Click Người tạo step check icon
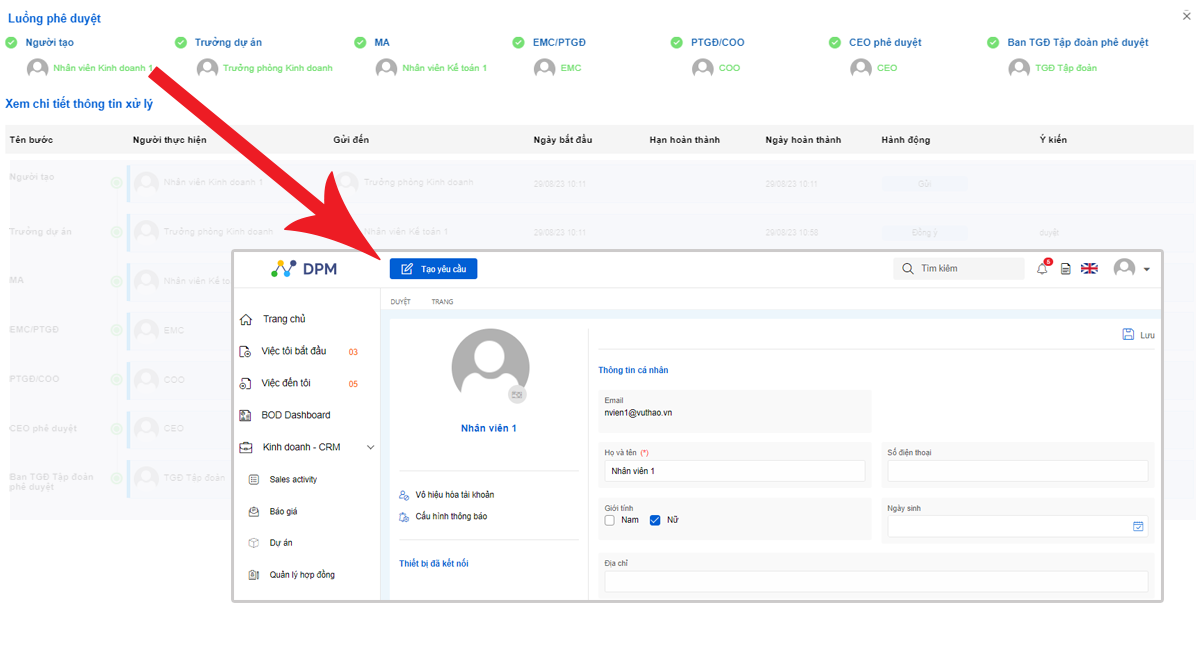1200x660 pixels. [x=11, y=42]
